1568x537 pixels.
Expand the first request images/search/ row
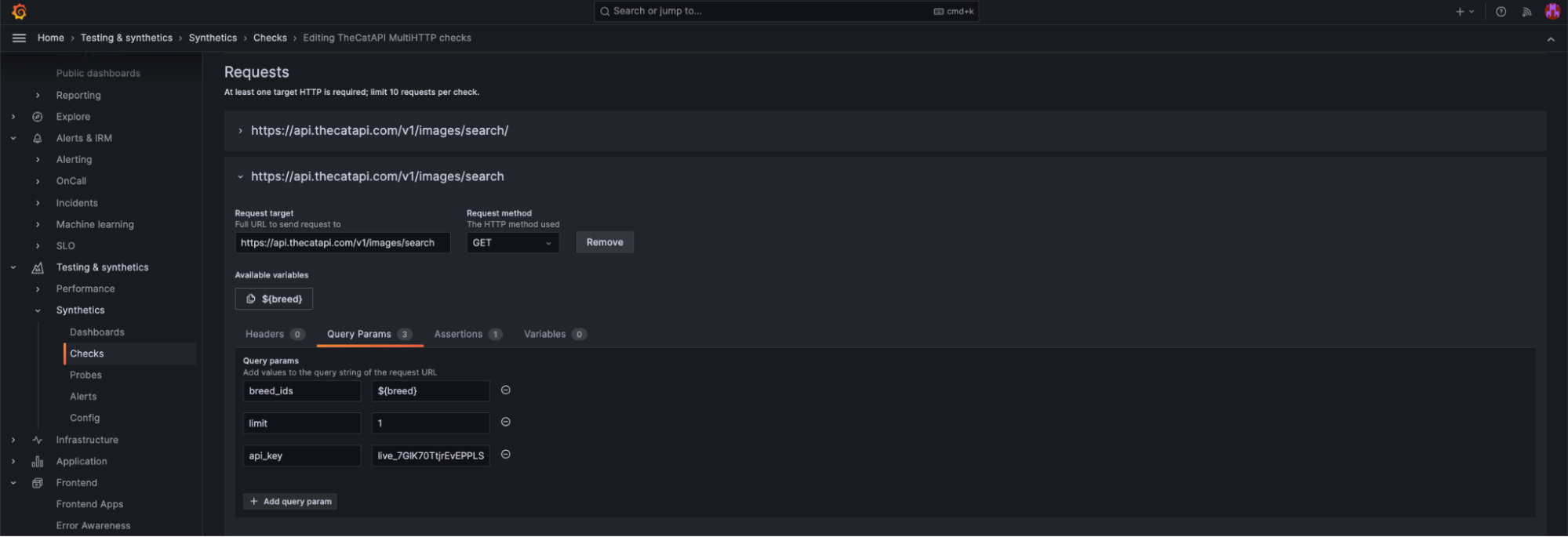[x=240, y=131]
